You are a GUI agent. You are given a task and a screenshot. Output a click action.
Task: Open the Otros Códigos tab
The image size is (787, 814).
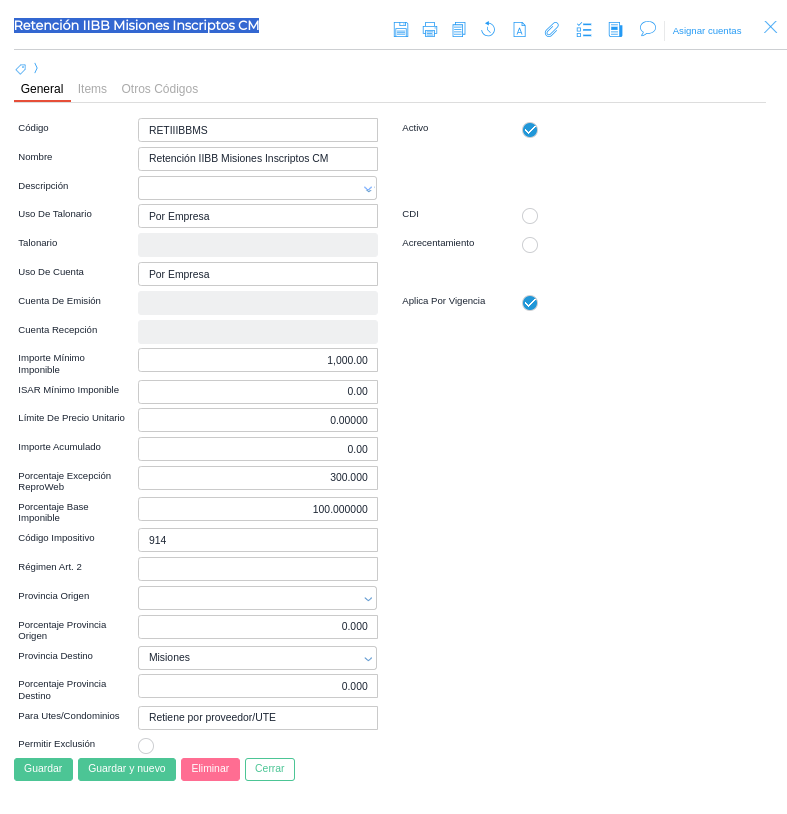pos(160,89)
